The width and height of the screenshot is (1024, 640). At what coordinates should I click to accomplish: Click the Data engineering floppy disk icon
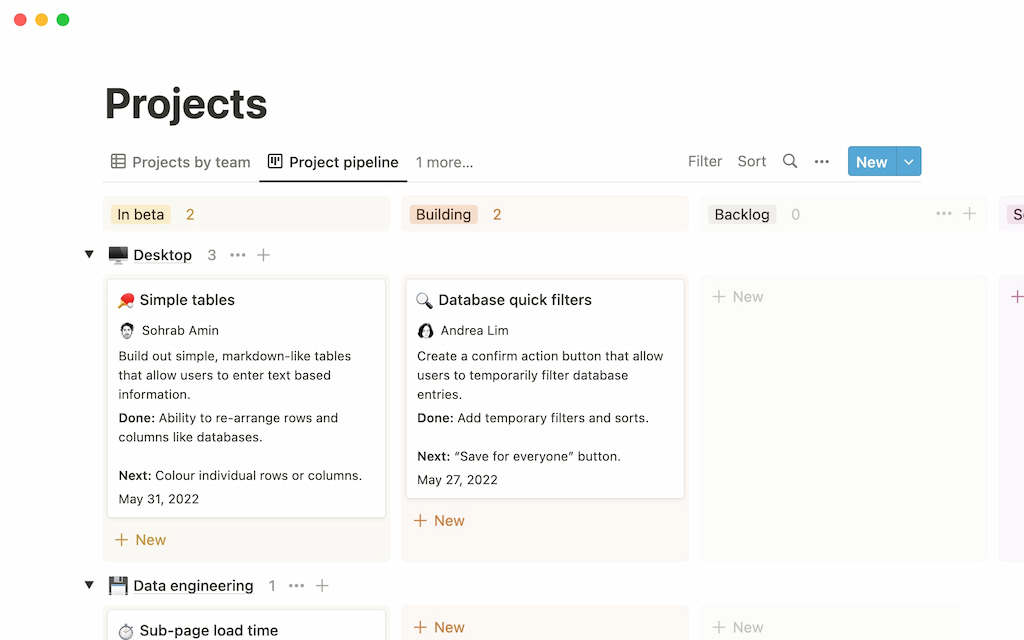click(118, 586)
